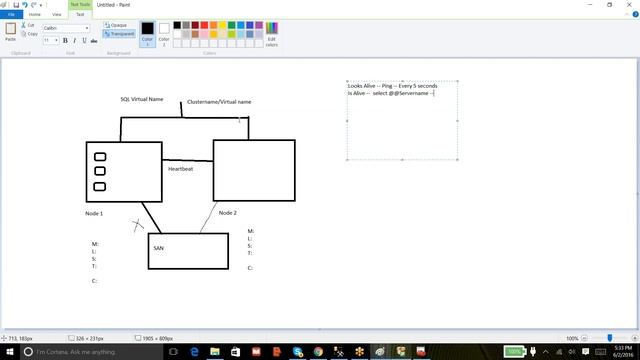Switch to the Paint taskbar icon
Image resolution: width=640 pixels, height=360 pixels.
[x=380, y=351]
